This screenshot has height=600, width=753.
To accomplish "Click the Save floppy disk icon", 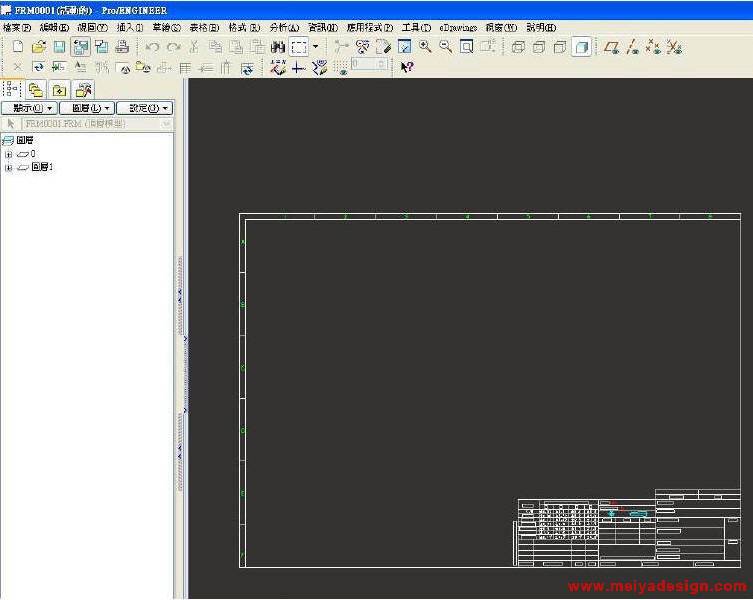I will (59, 47).
